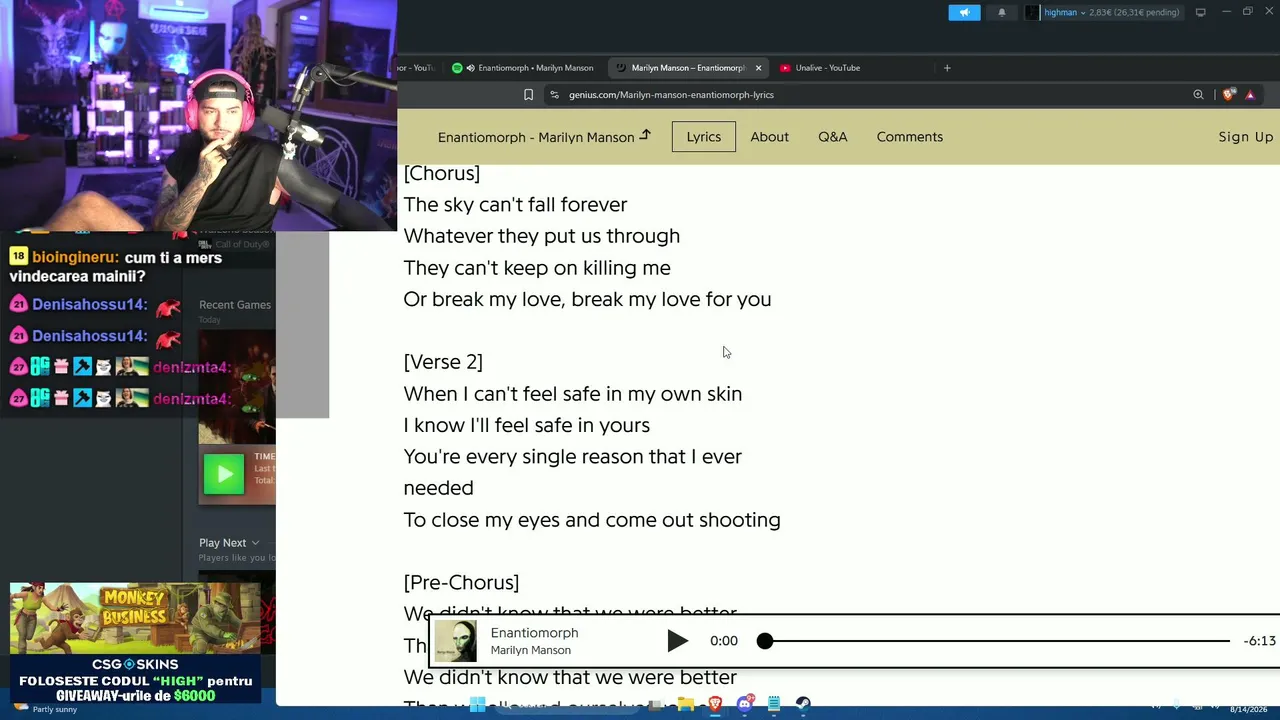Switch to the Unalive YouTube tab

pos(827,68)
